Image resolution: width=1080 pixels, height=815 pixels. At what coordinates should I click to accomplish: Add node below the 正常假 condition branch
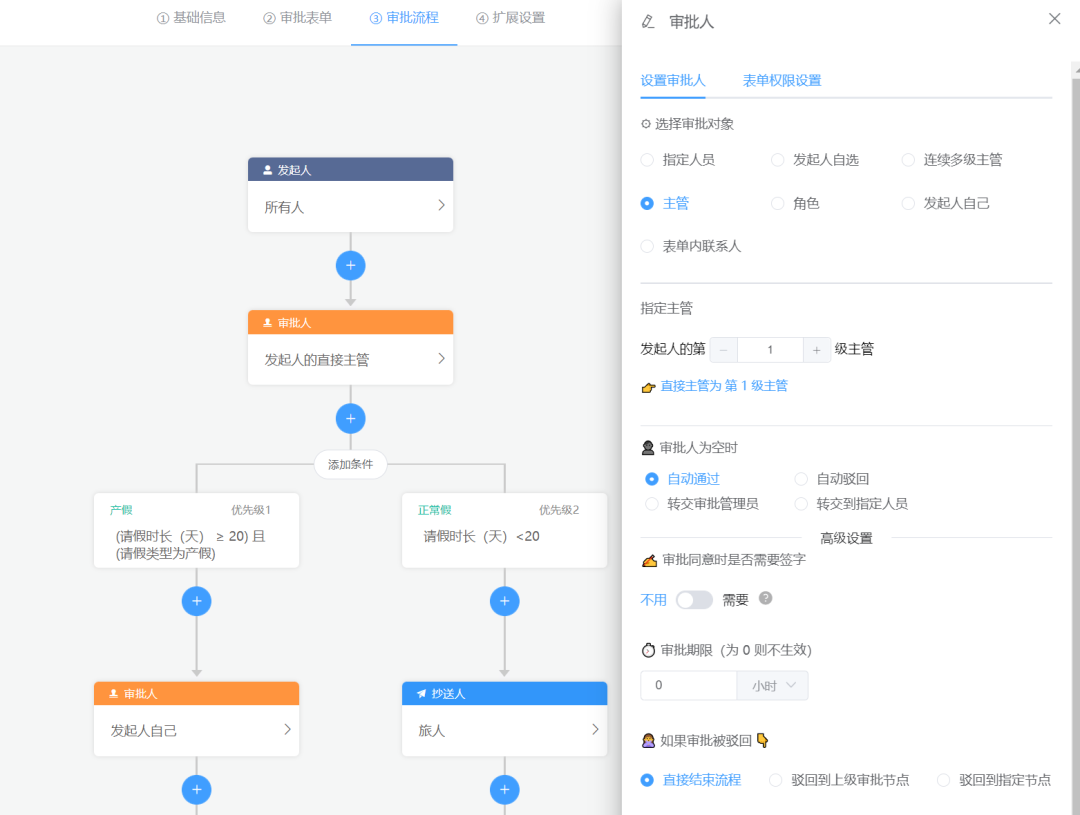[x=504, y=601]
